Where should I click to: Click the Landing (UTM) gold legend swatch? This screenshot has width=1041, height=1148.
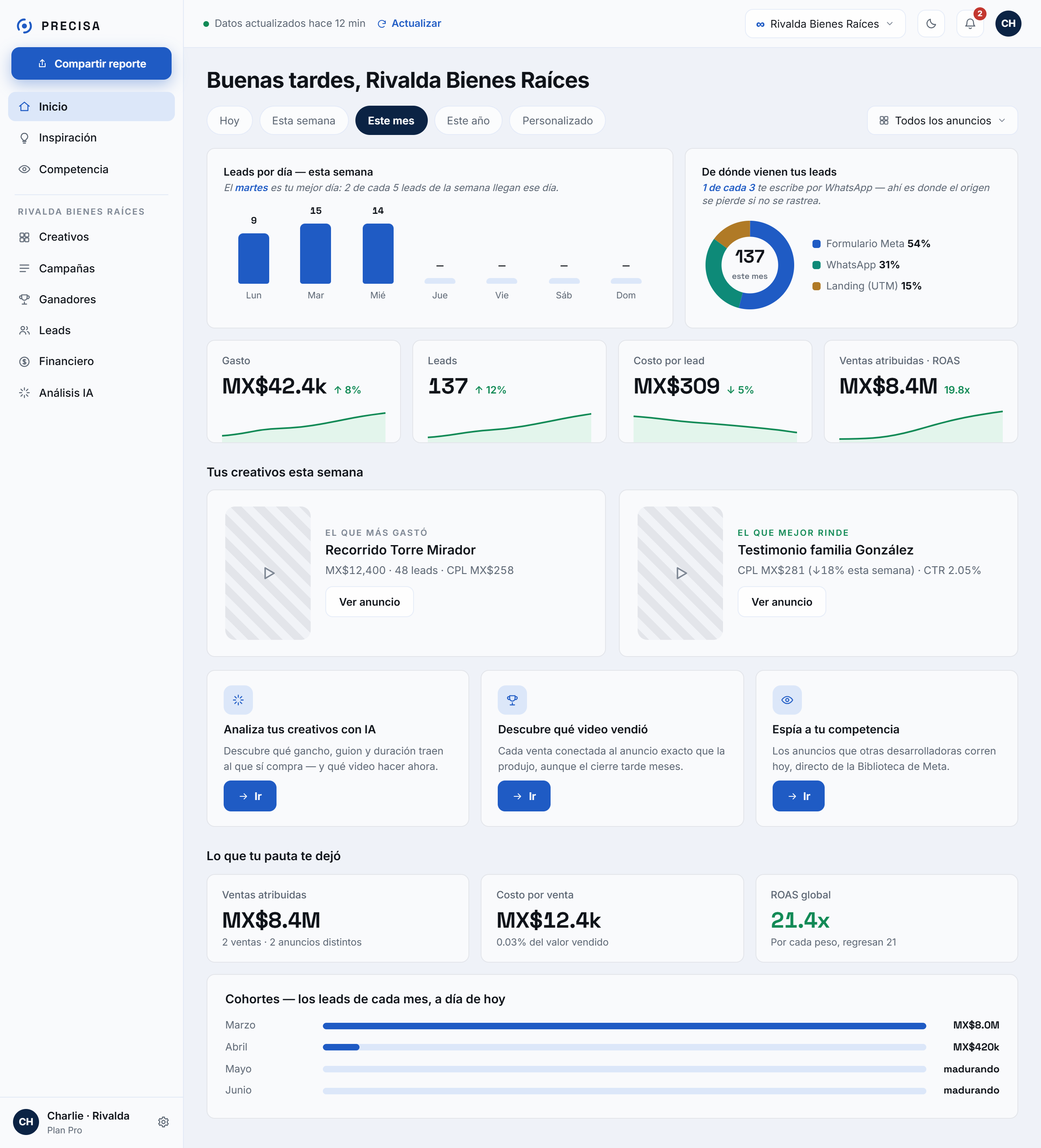pos(817,286)
